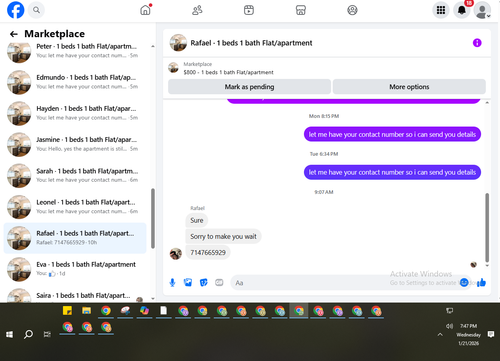Open the notifications bell
This screenshot has width=500, height=361.
click(462, 10)
